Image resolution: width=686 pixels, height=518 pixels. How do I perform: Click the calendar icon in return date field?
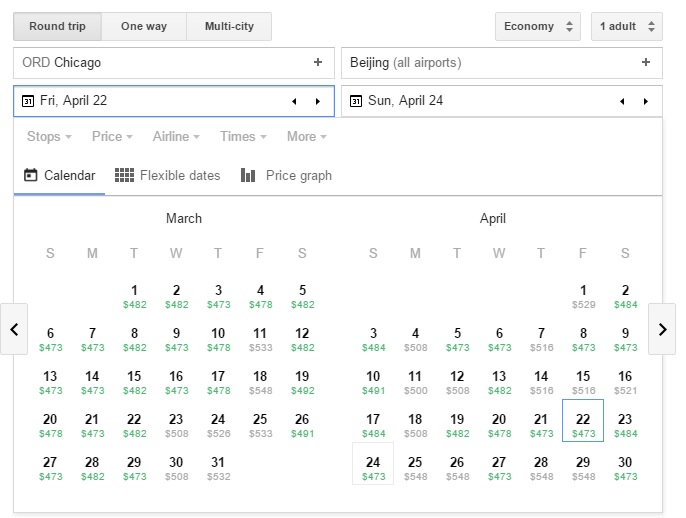point(356,101)
